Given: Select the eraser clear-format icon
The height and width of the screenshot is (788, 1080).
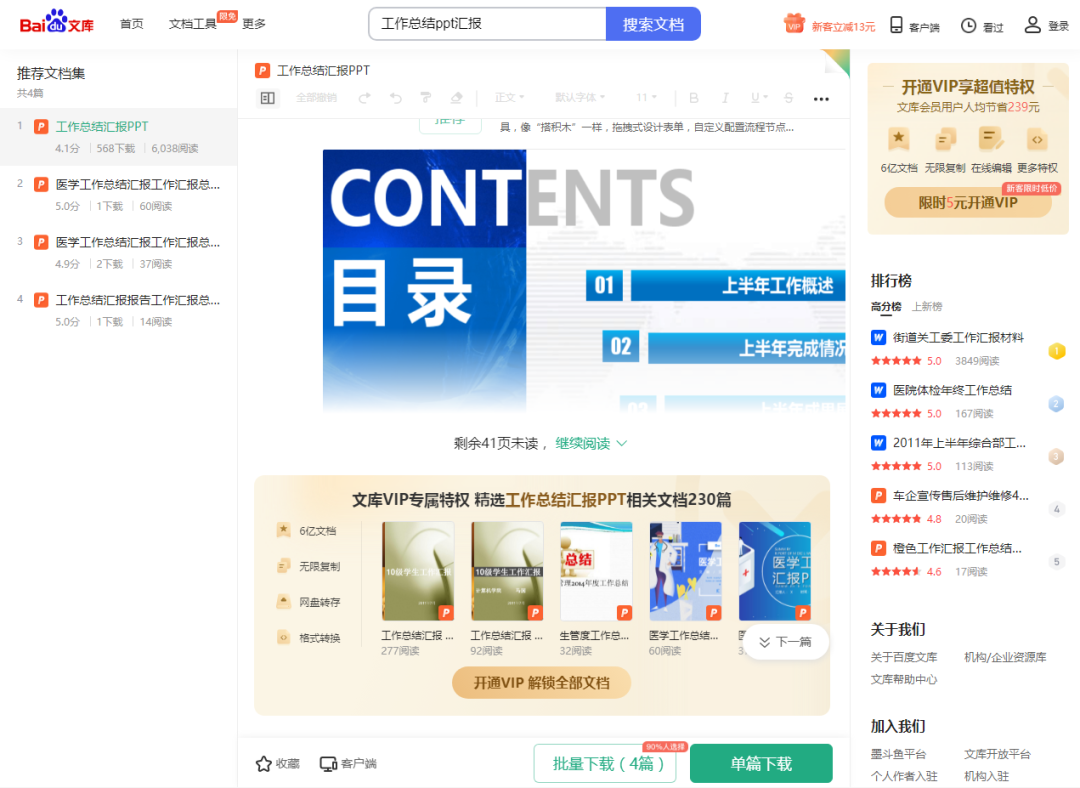Looking at the screenshot, I should [456, 98].
